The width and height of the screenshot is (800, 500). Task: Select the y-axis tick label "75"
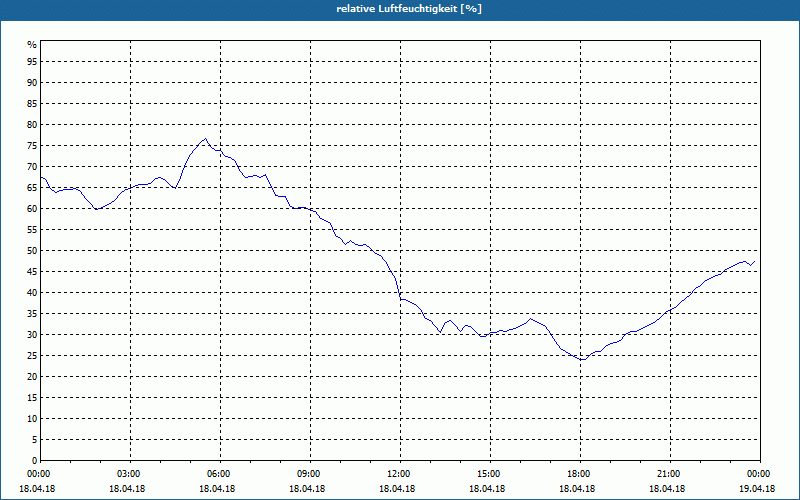(x=32, y=146)
